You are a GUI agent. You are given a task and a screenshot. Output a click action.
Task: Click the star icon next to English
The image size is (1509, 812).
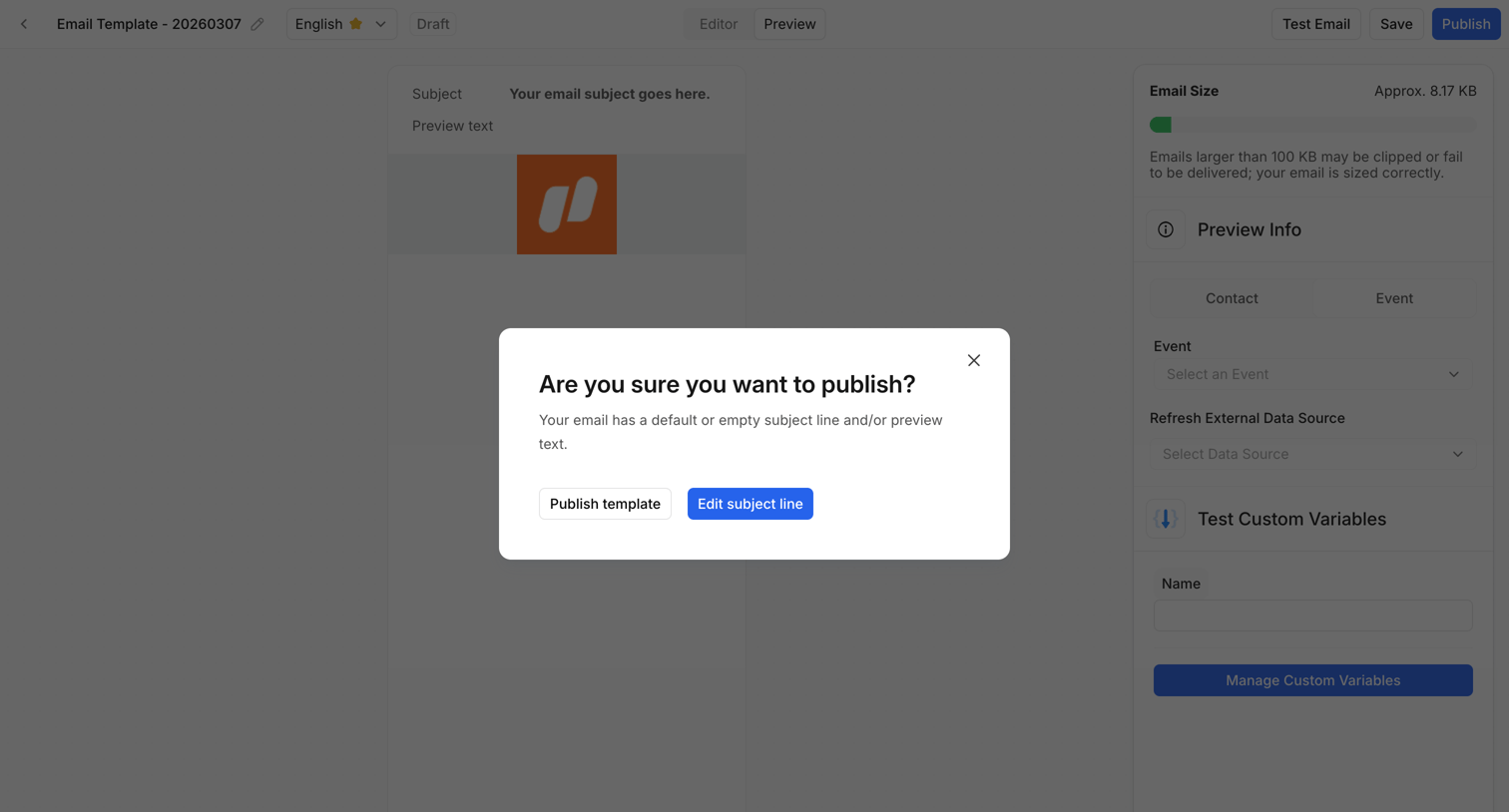tap(356, 24)
